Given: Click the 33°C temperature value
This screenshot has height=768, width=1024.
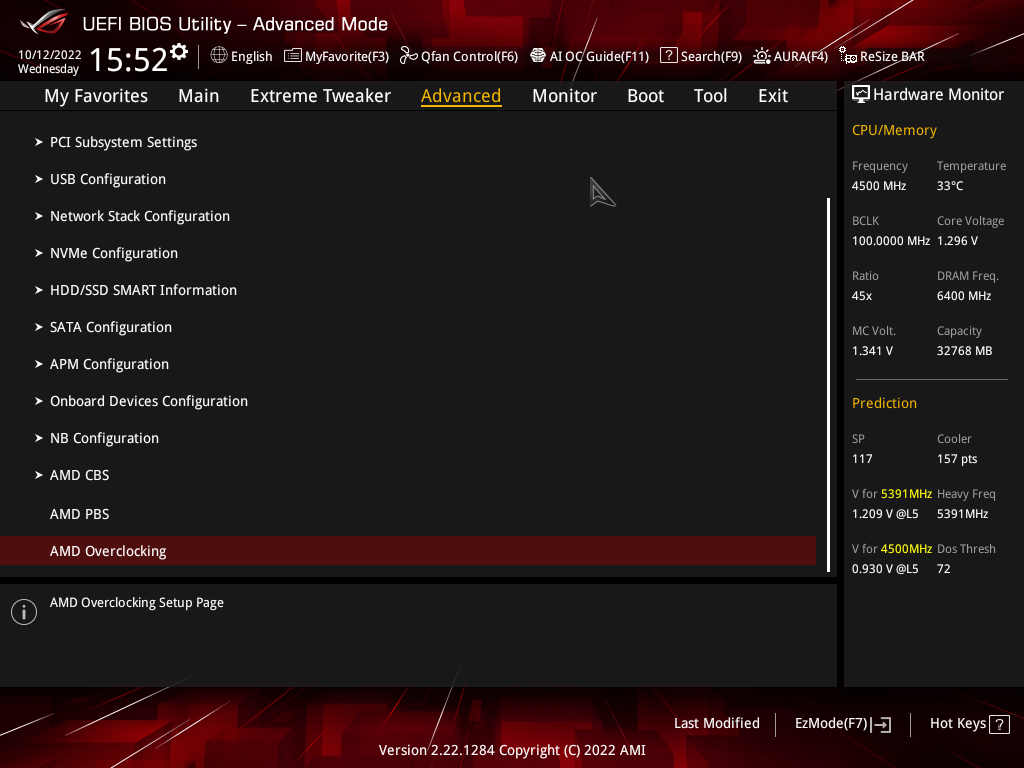Looking at the screenshot, I should coord(950,185).
